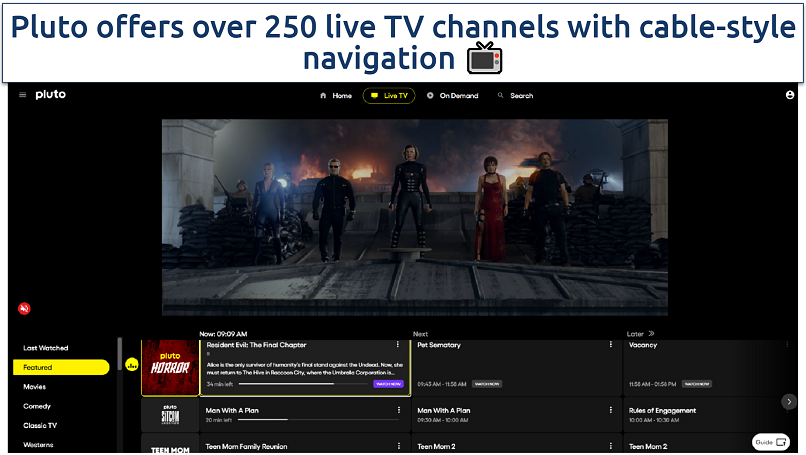Select Resident Evil: The Final Chapter title
Screen dimensions: 806x455
click(x=257, y=345)
